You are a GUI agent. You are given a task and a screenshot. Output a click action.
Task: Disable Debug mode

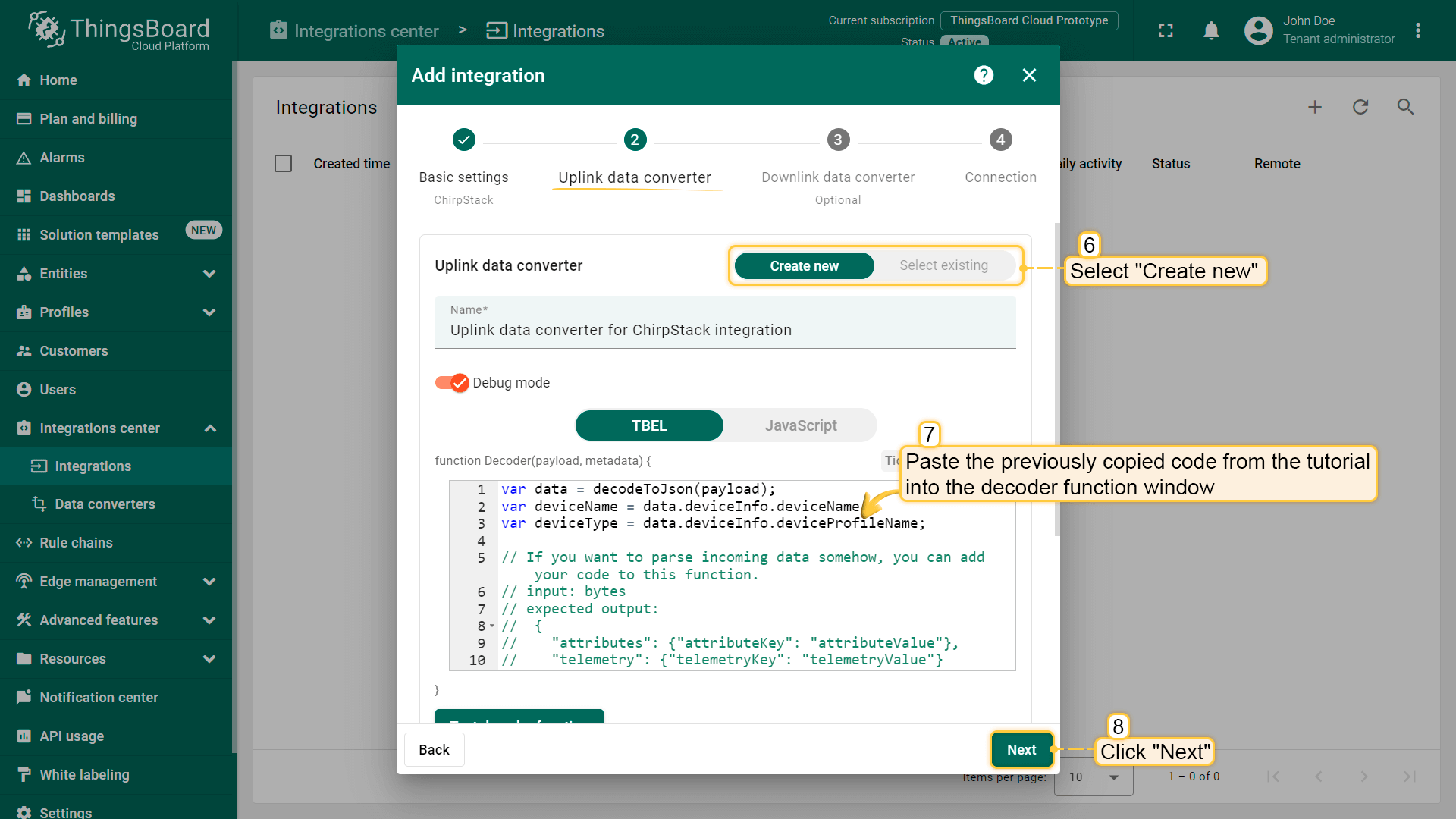click(x=452, y=383)
